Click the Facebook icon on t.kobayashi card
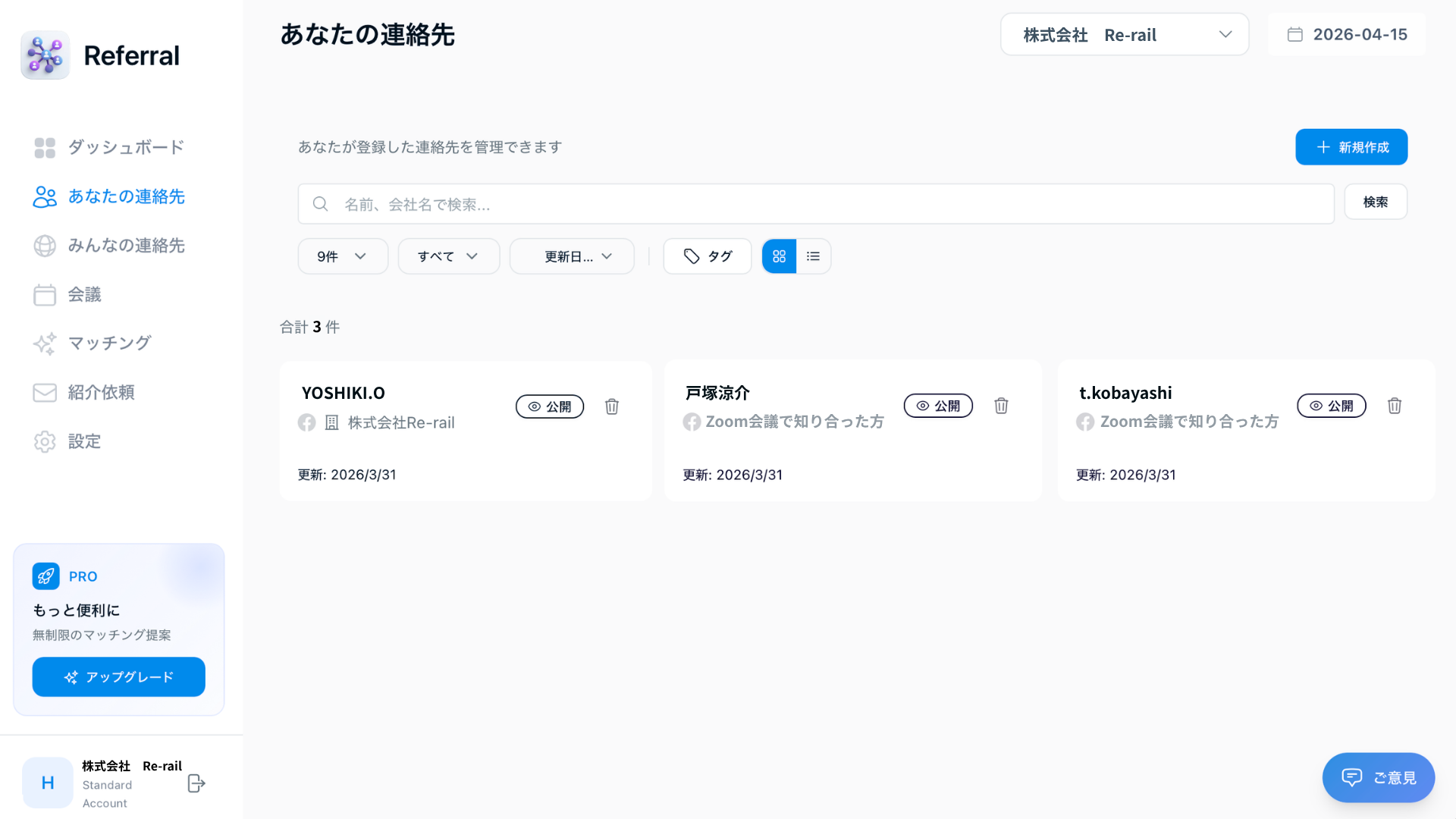The image size is (1456, 819). 1085,422
